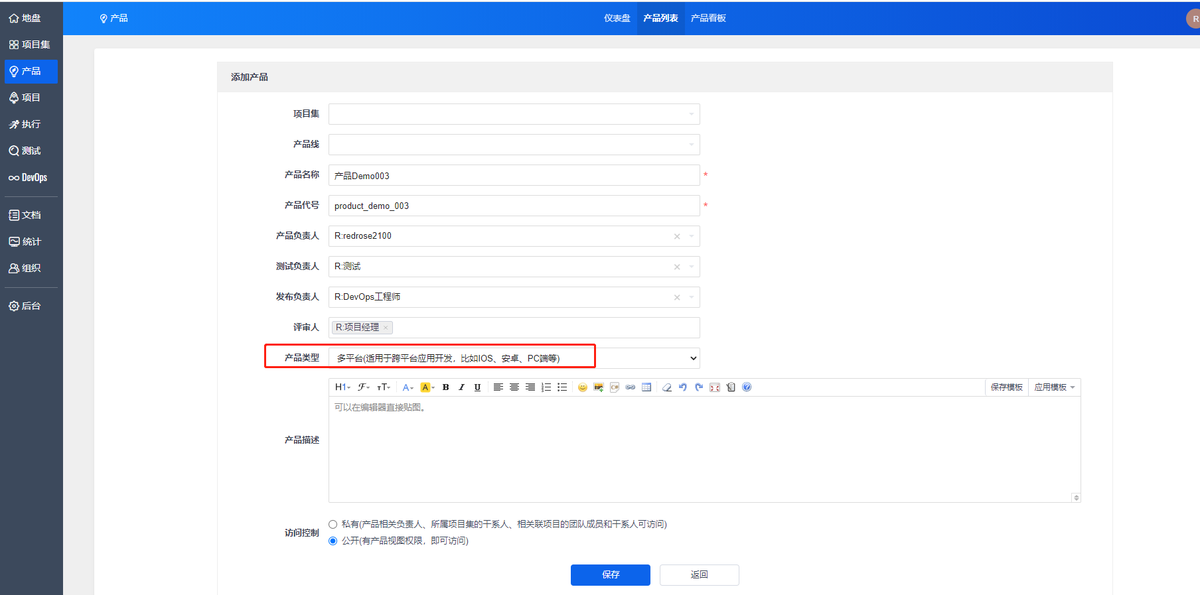Click the 产品 breadcrumb in top bar
This screenshot has width=1200, height=595.
(114, 18)
